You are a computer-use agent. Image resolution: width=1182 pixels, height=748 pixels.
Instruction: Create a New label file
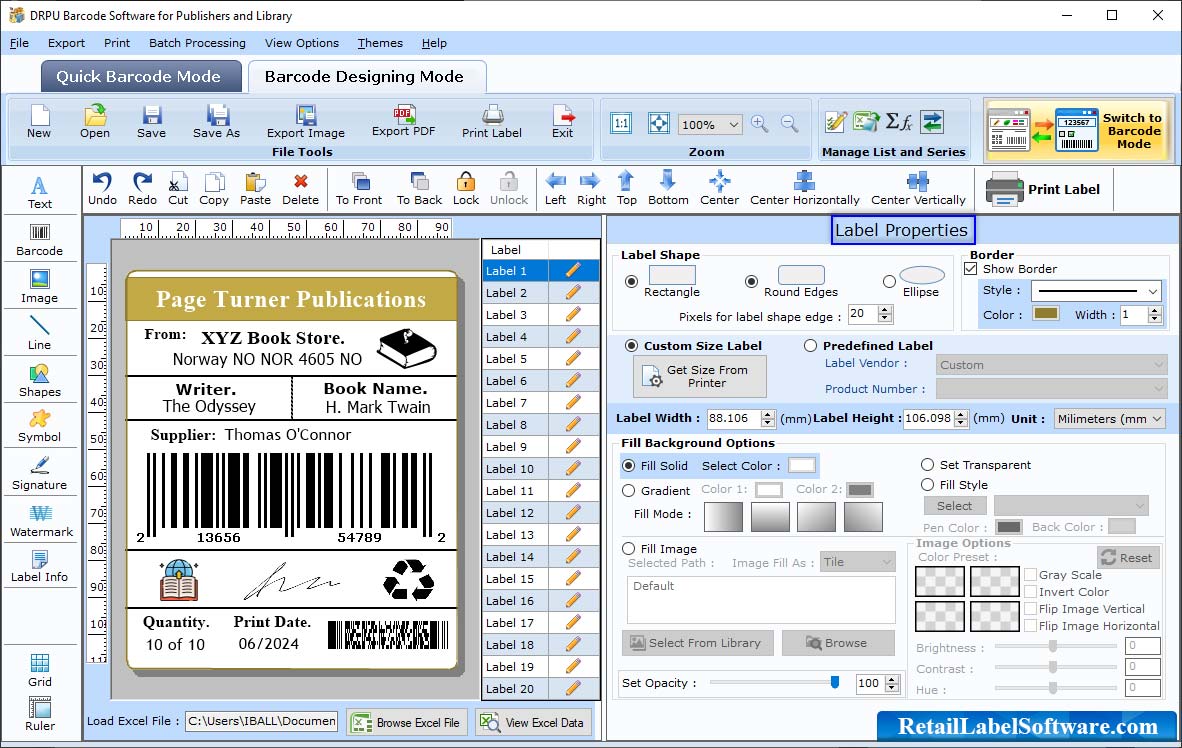tap(39, 122)
